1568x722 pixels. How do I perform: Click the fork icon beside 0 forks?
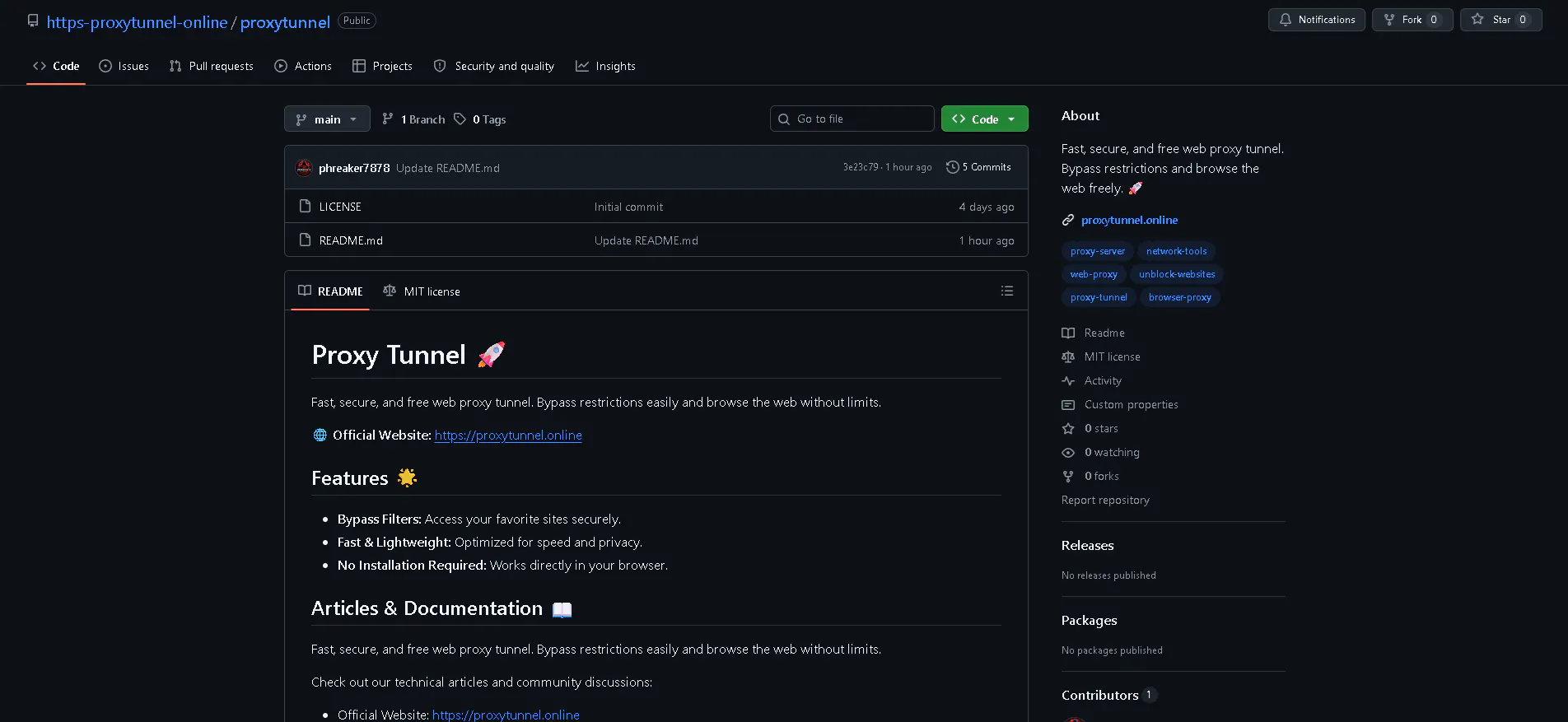[x=1068, y=476]
